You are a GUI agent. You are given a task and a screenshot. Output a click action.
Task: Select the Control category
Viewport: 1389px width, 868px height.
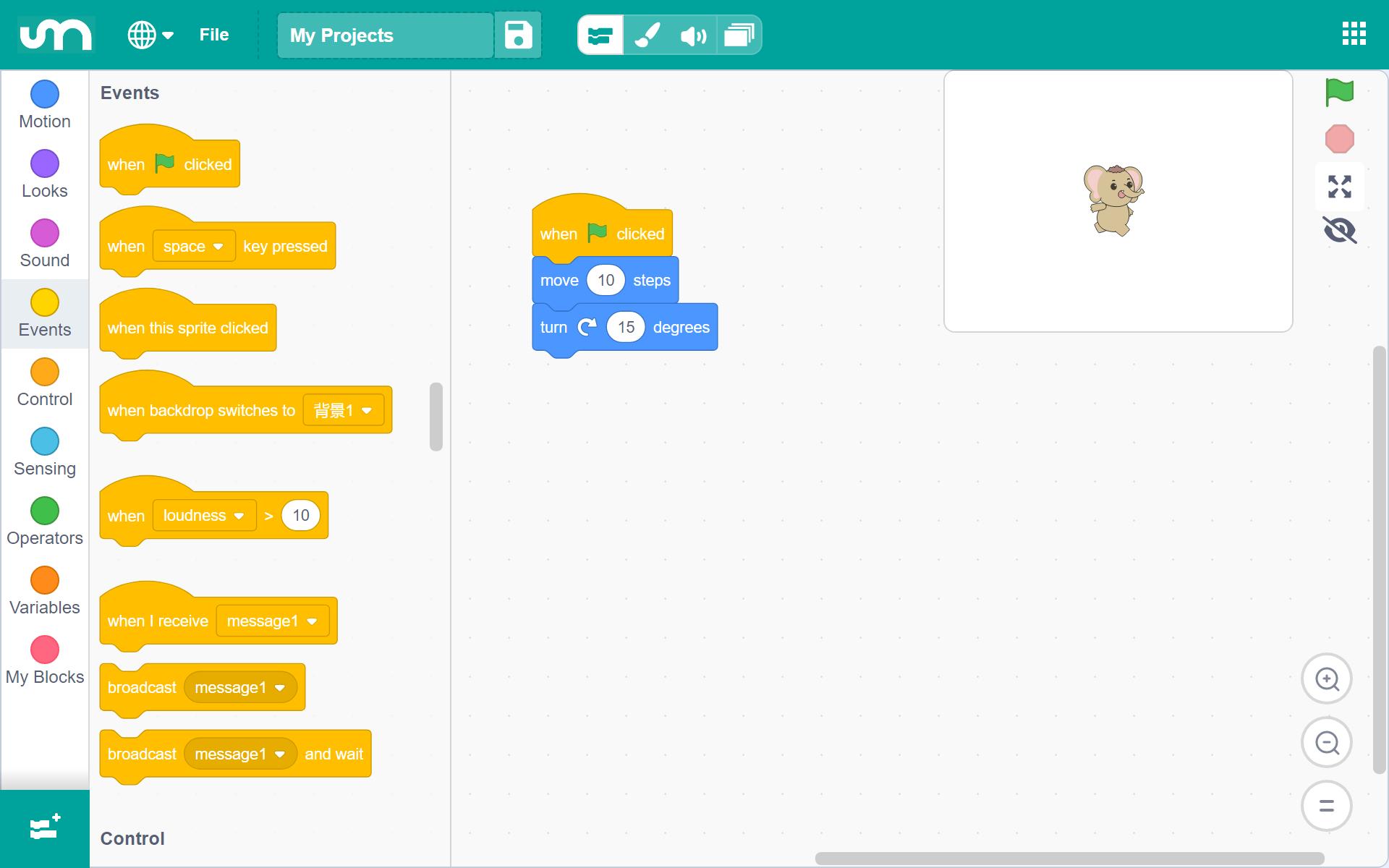(45, 383)
